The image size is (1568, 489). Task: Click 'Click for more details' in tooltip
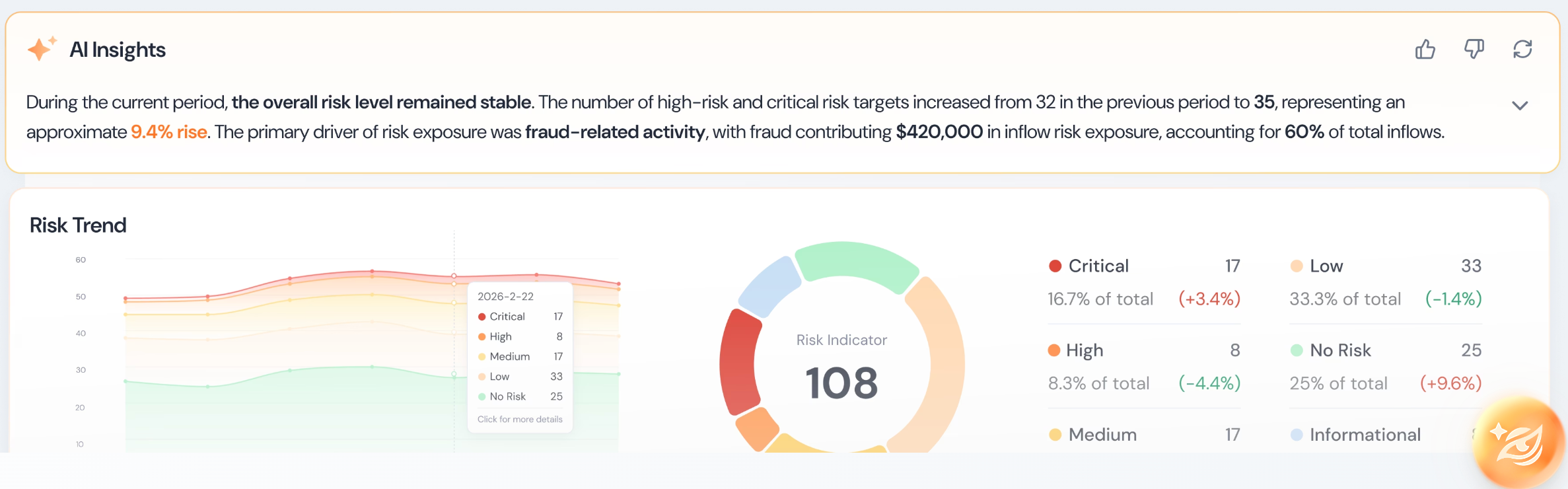click(520, 419)
